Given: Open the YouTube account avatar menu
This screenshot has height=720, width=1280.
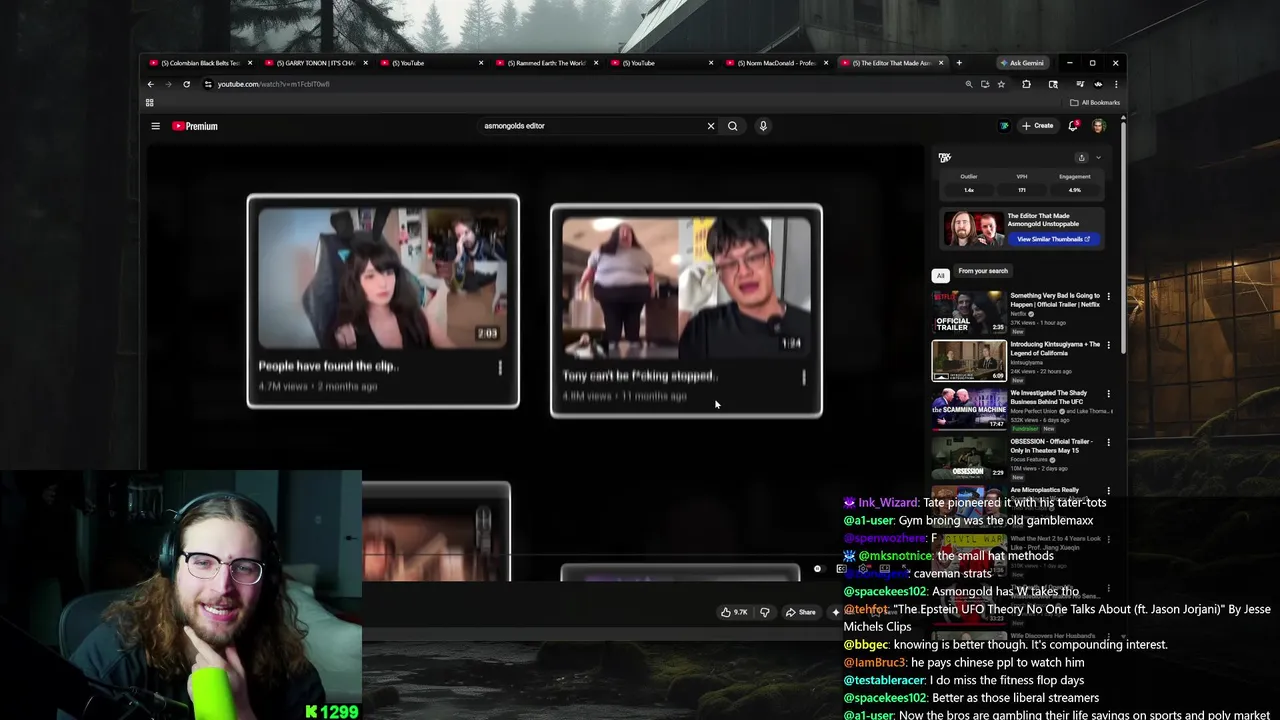Looking at the screenshot, I should click(1098, 126).
